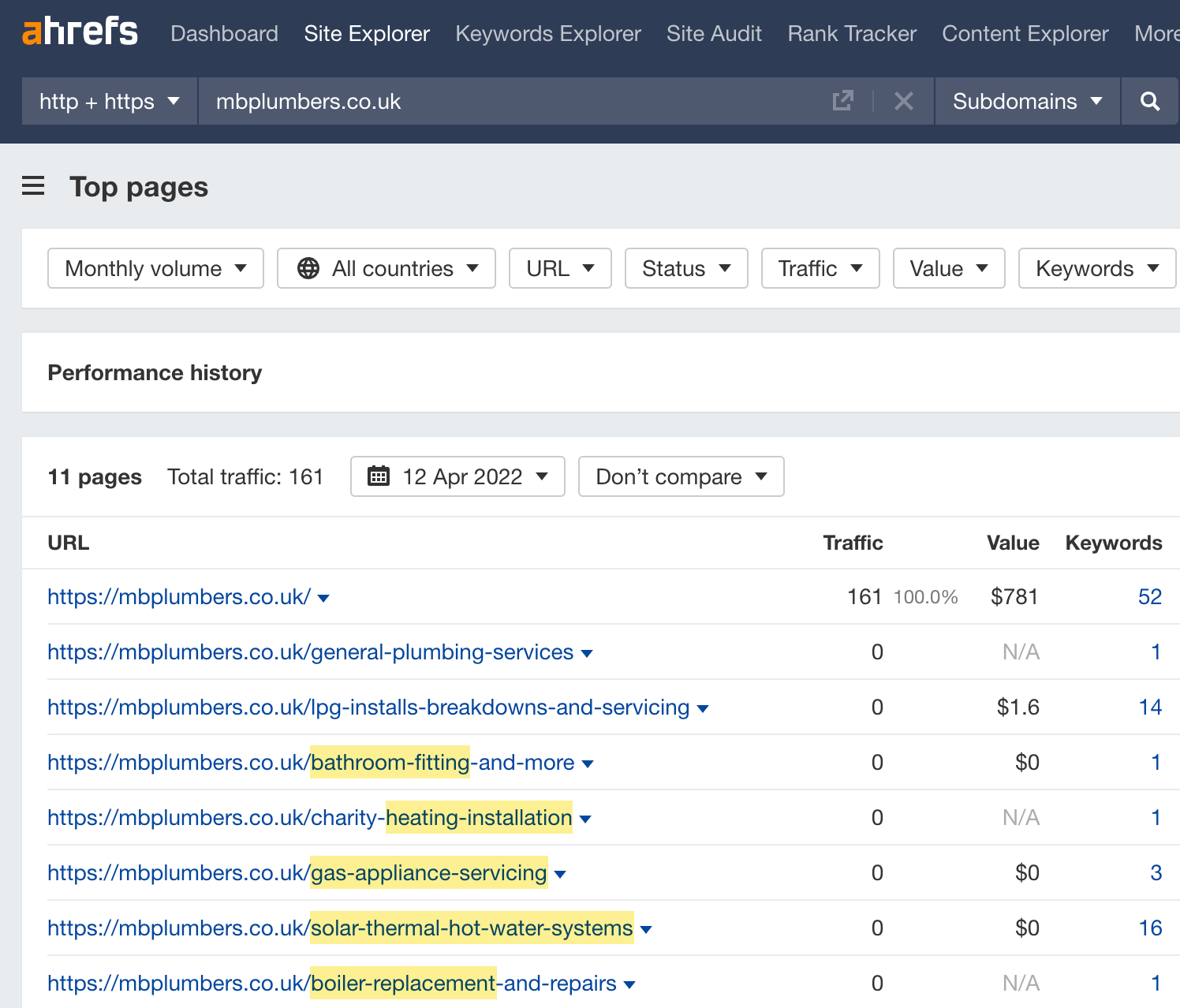Click inside the domain search input field

[473, 101]
